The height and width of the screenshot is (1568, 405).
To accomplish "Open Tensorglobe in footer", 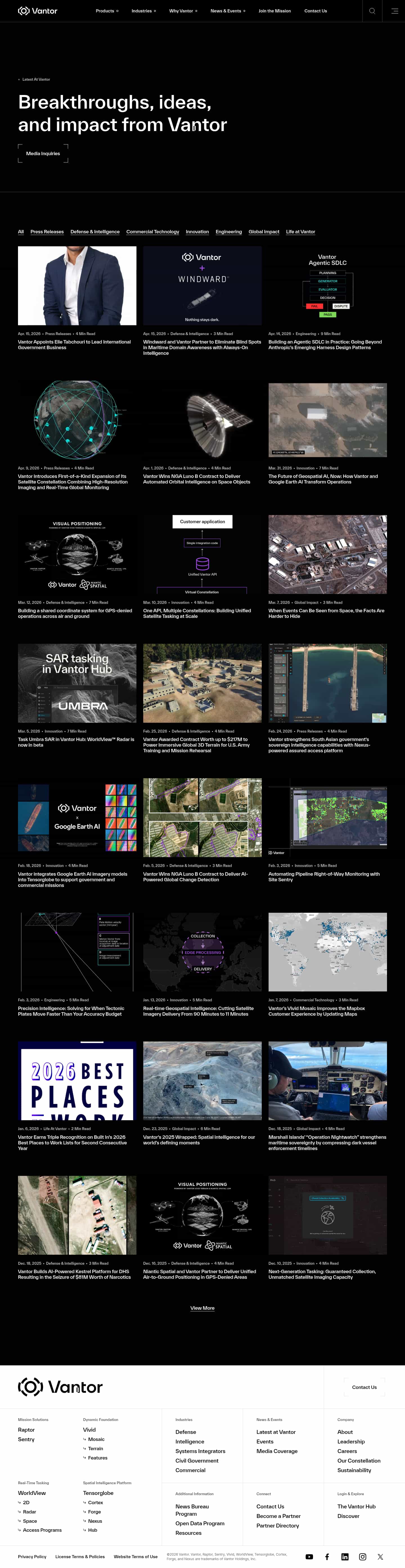I will click(98, 1493).
